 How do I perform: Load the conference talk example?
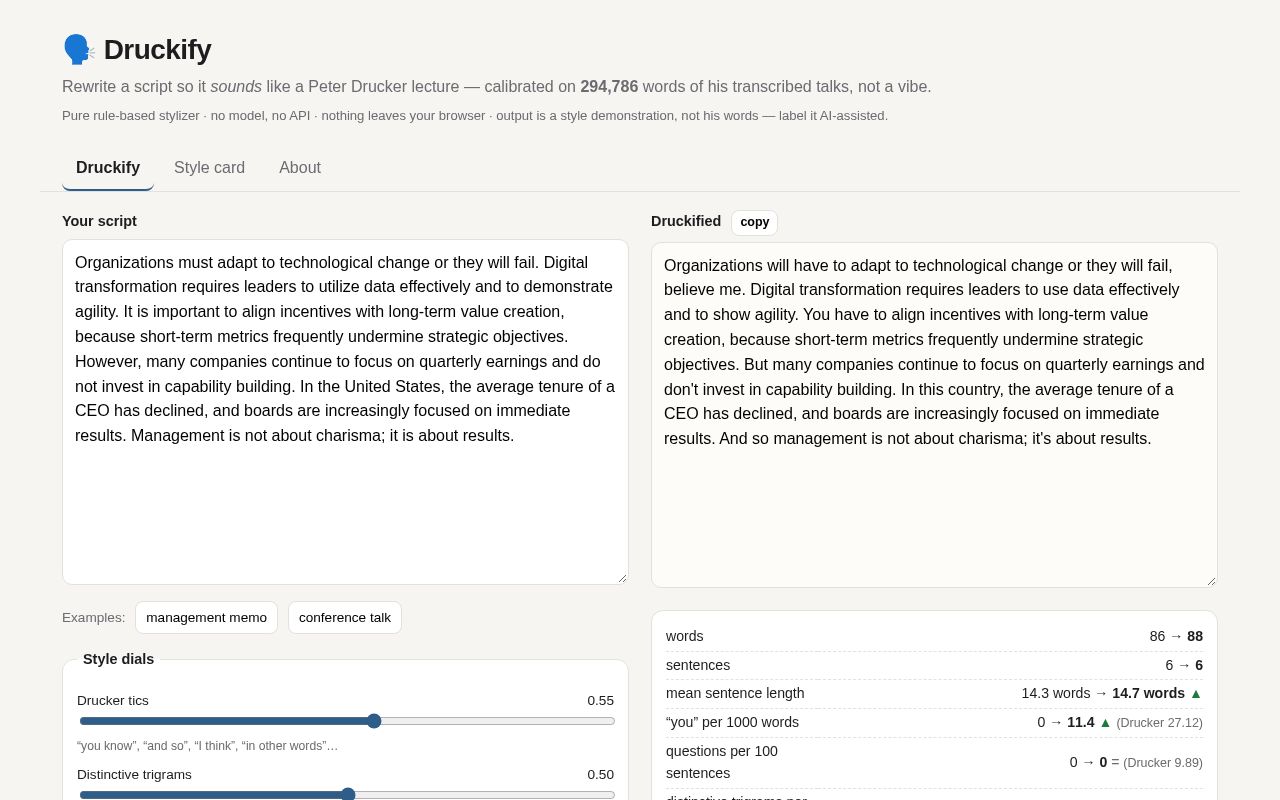point(345,617)
